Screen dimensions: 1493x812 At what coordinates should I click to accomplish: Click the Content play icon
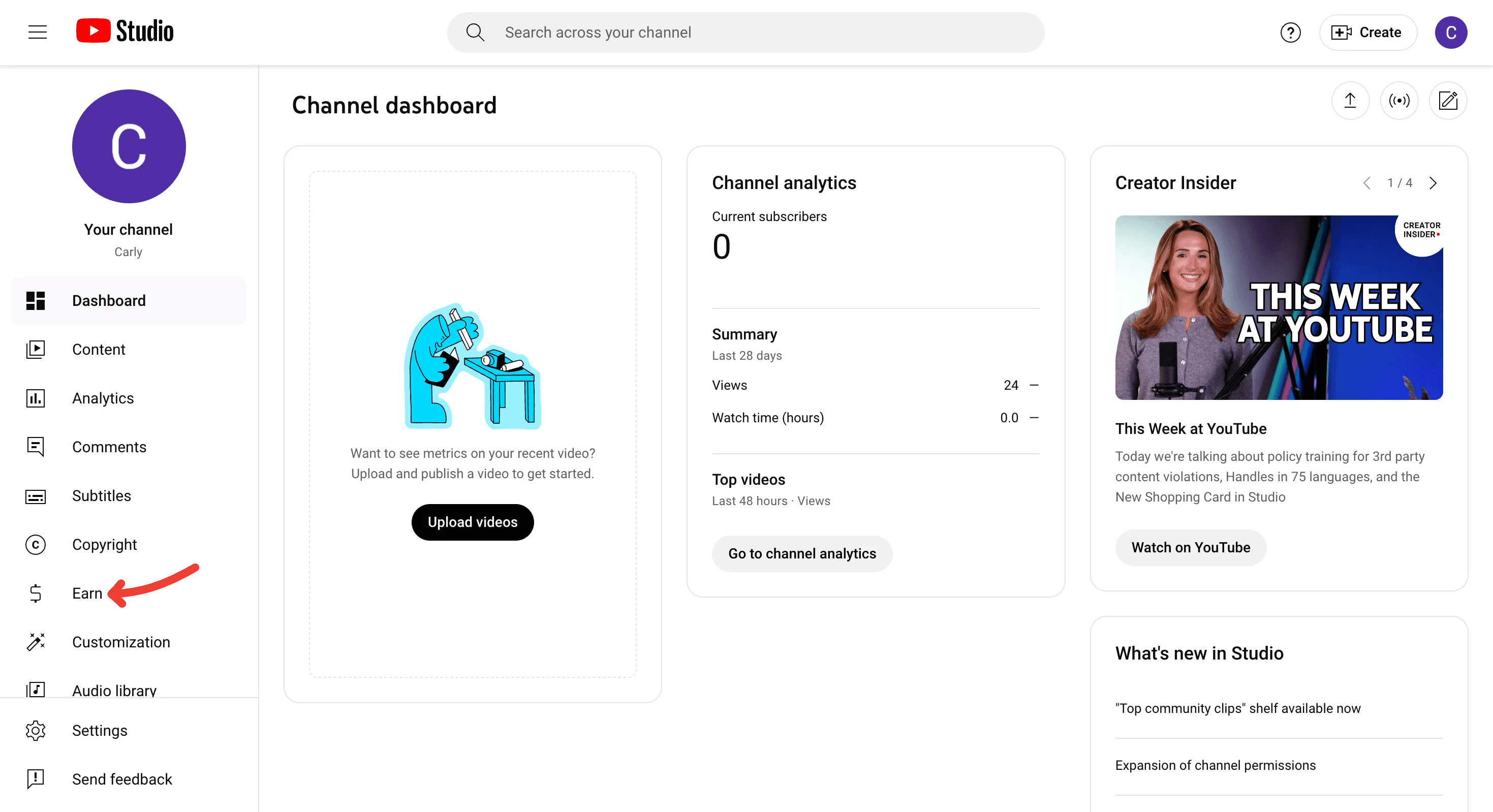coord(36,350)
